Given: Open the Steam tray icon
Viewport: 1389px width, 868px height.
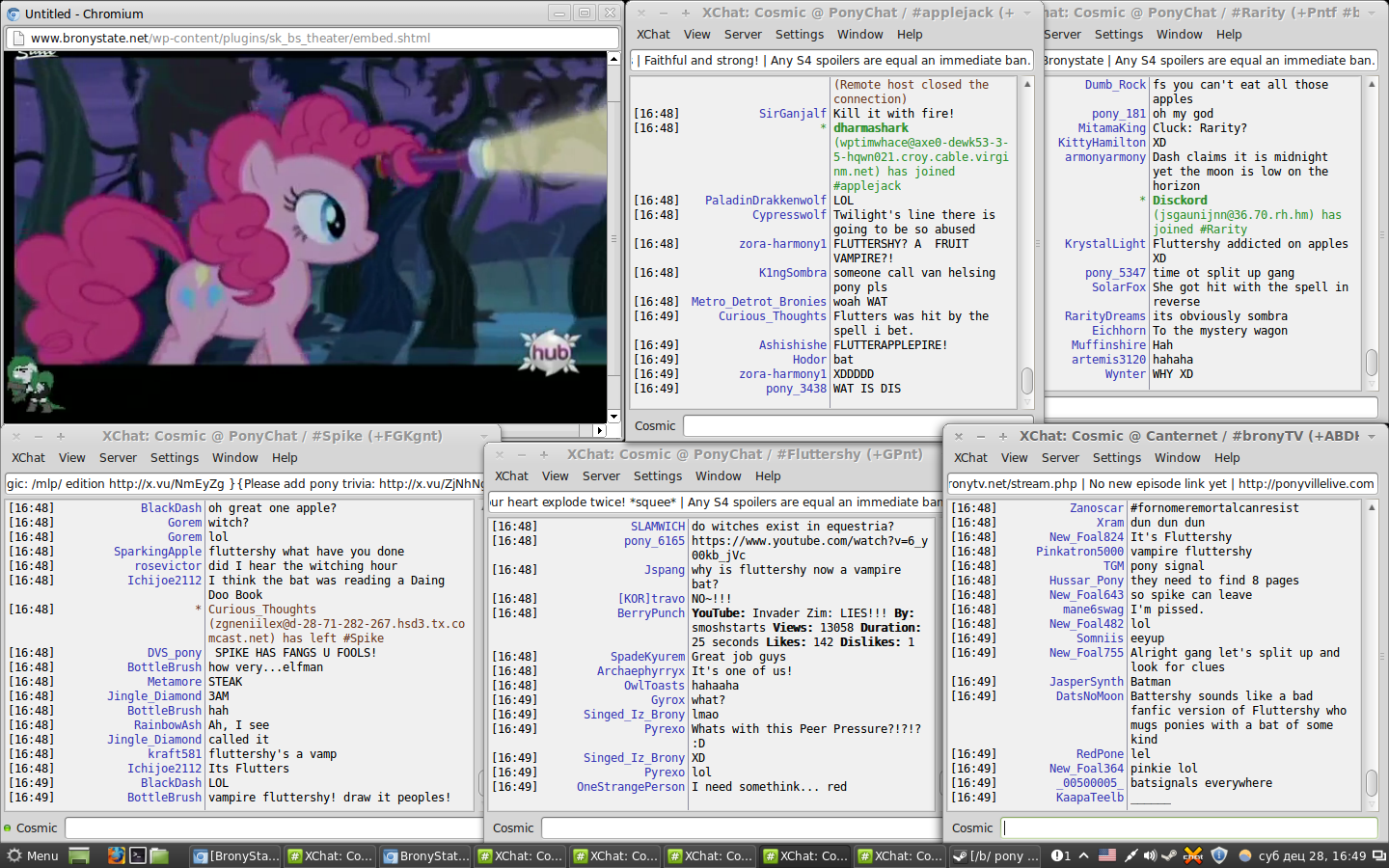Looking at the screenshot, I should pyautogui.click(x=1169, y=855).
